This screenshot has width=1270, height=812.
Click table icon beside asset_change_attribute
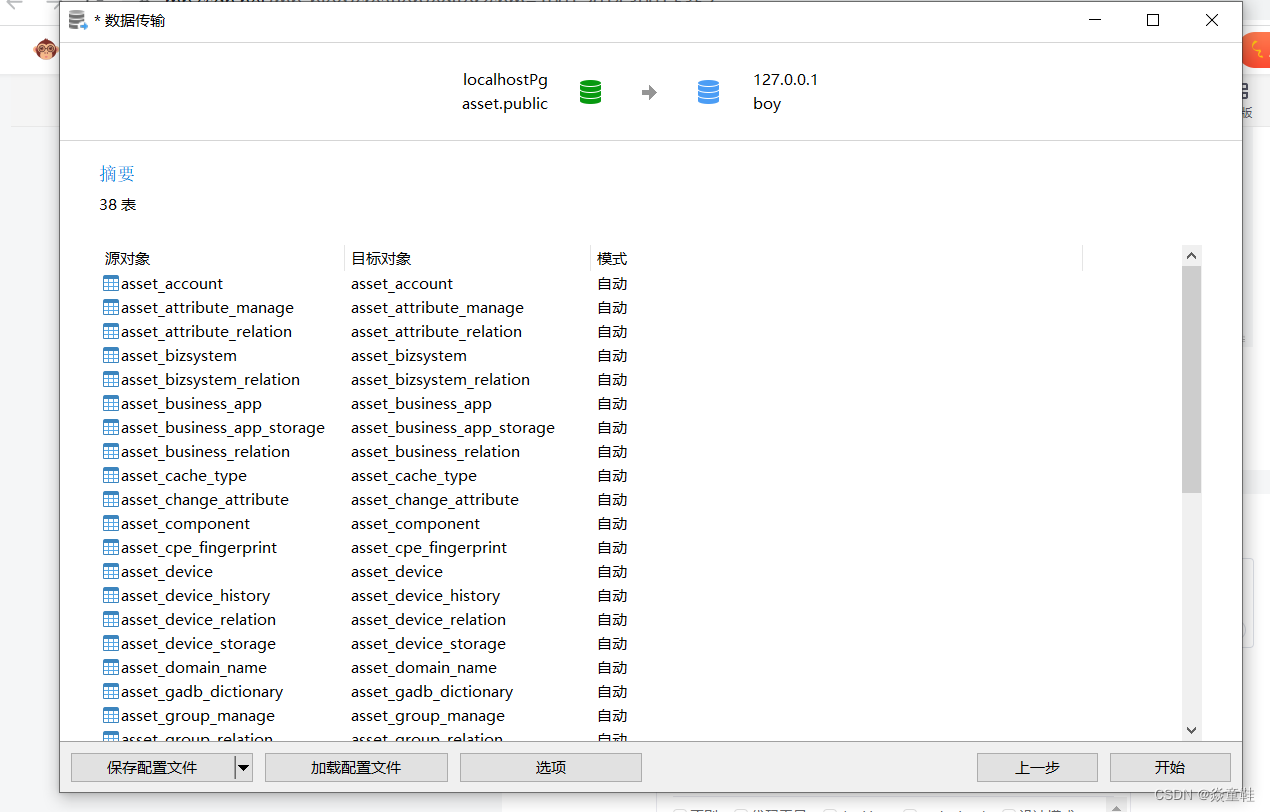point(111,500)
